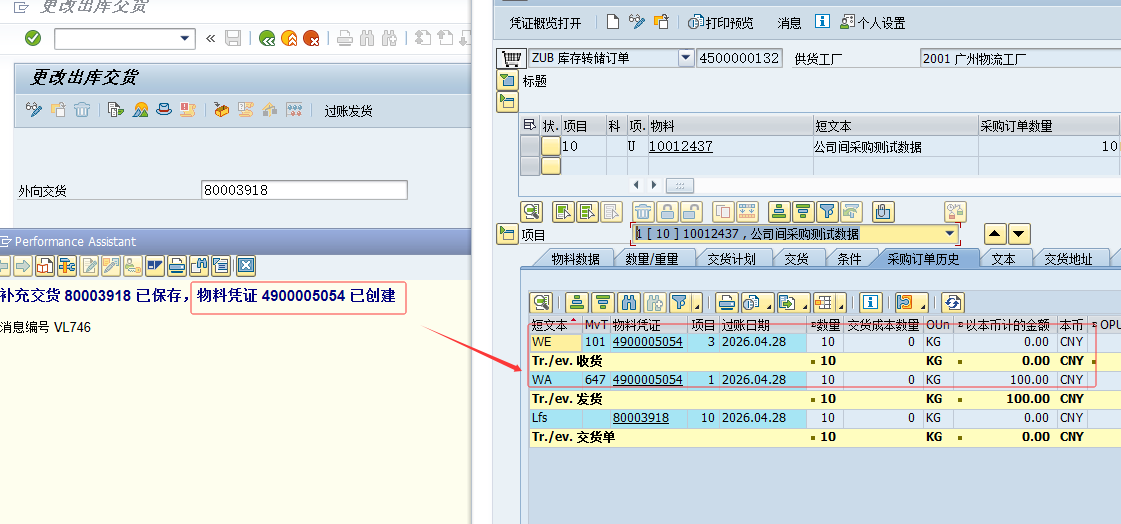Close the Performance Assistant with X icon

click(245, 266)
